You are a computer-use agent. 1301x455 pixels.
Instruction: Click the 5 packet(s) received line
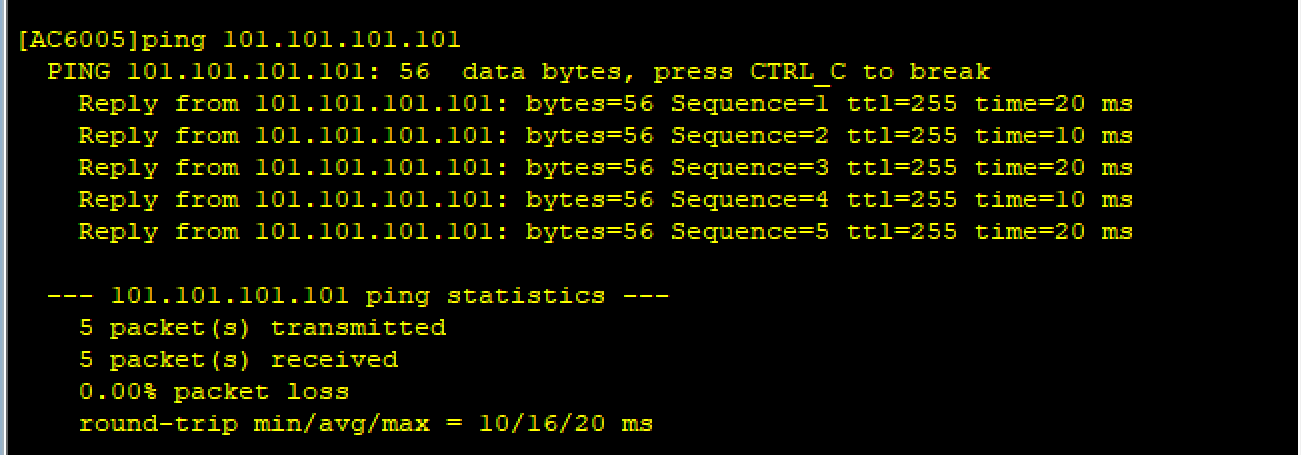point(238,360)
